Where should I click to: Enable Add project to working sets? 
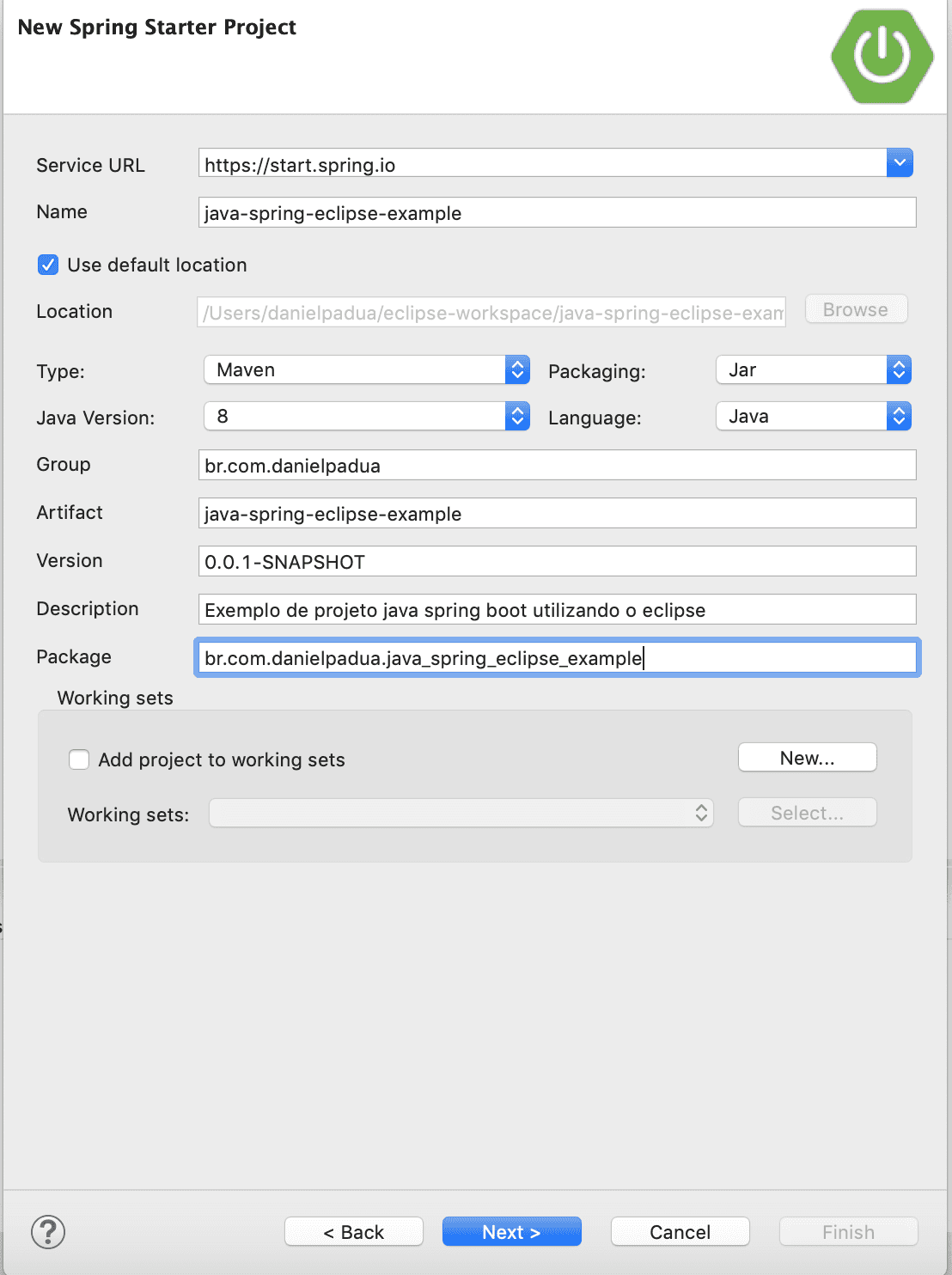pyautogui.click(x=78, y=760)
